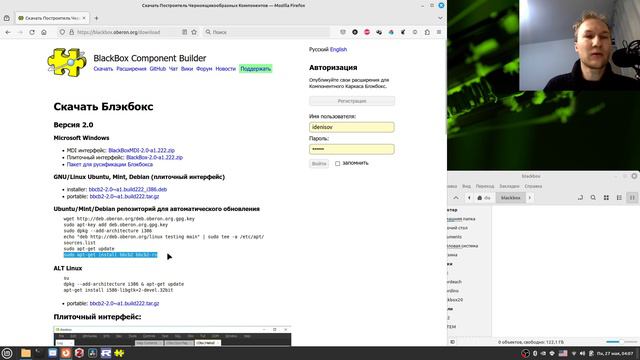This screenshot has height=360, width=640.
Task: Open new tab with plus button
Action: (x=96, y=18)
